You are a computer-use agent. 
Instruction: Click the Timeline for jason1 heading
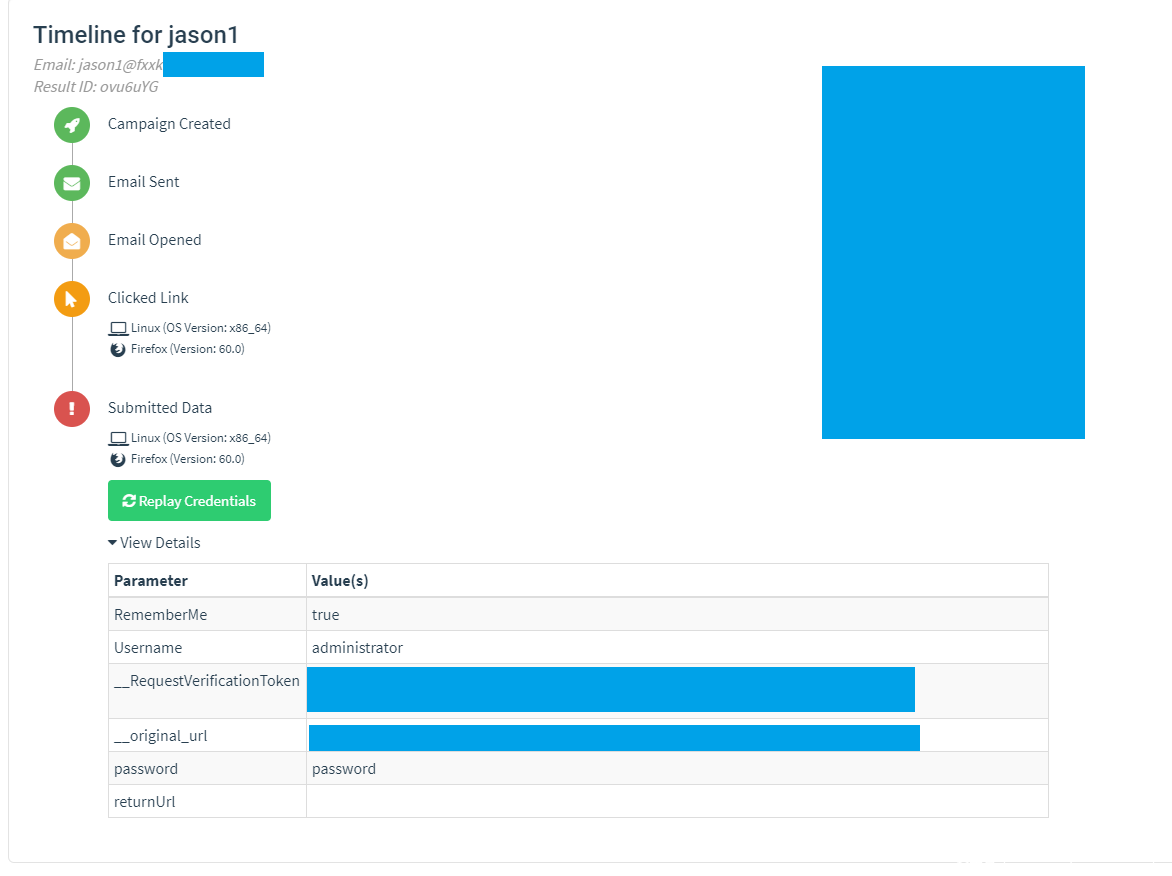136,35
